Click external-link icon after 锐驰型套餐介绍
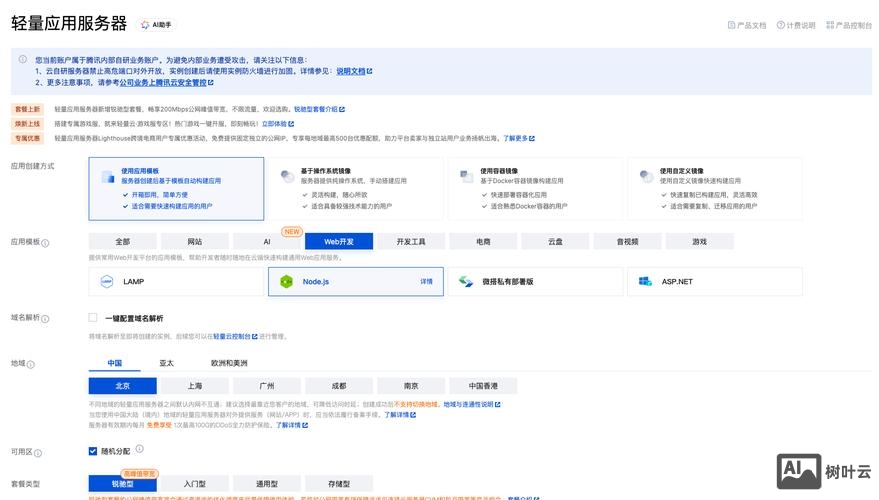 click(342, 109)
